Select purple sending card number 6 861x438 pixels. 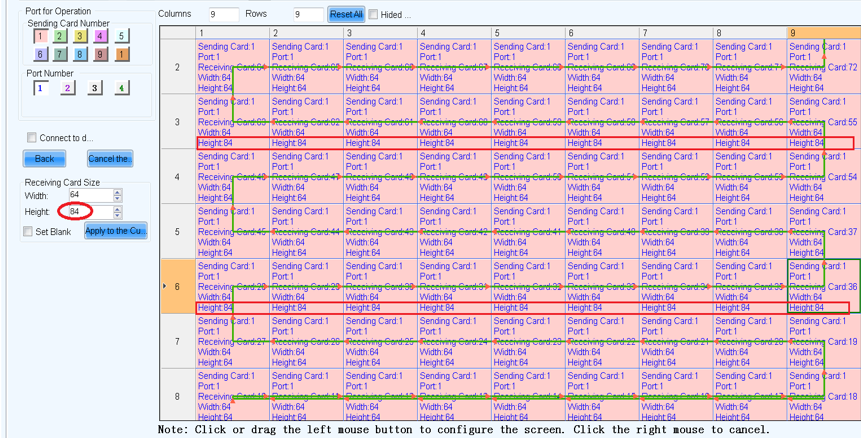point(40,55)
